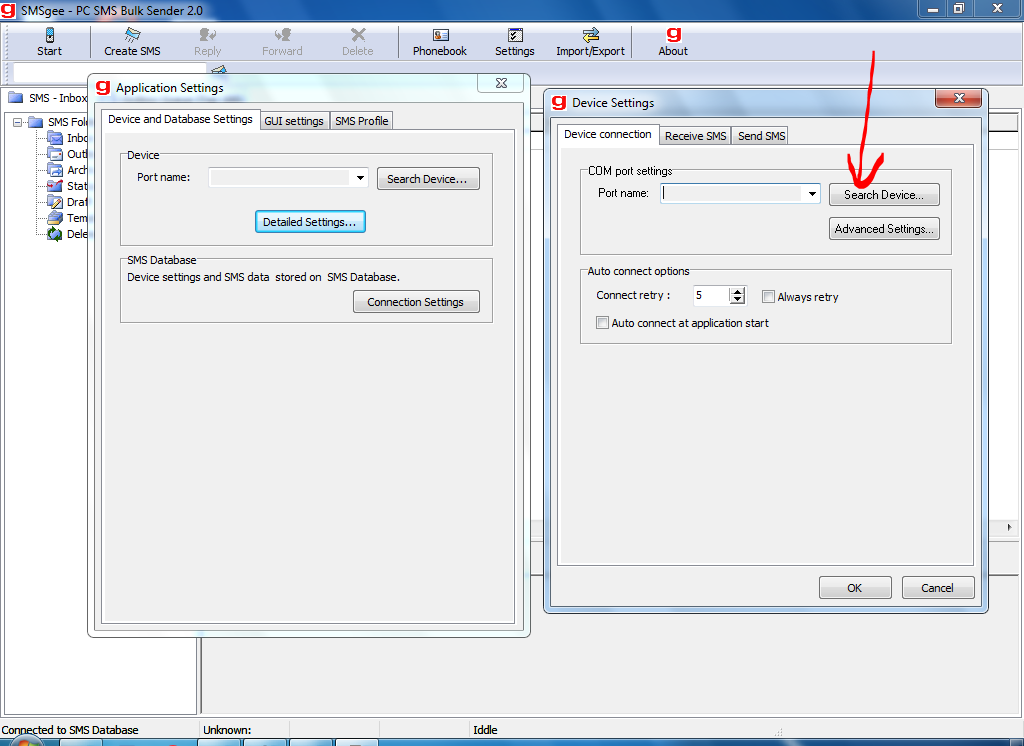Image resolution: width=1024 pixels, height=746 pixels.
Task: Switch to the GUI settings tab
Action: 294,121
